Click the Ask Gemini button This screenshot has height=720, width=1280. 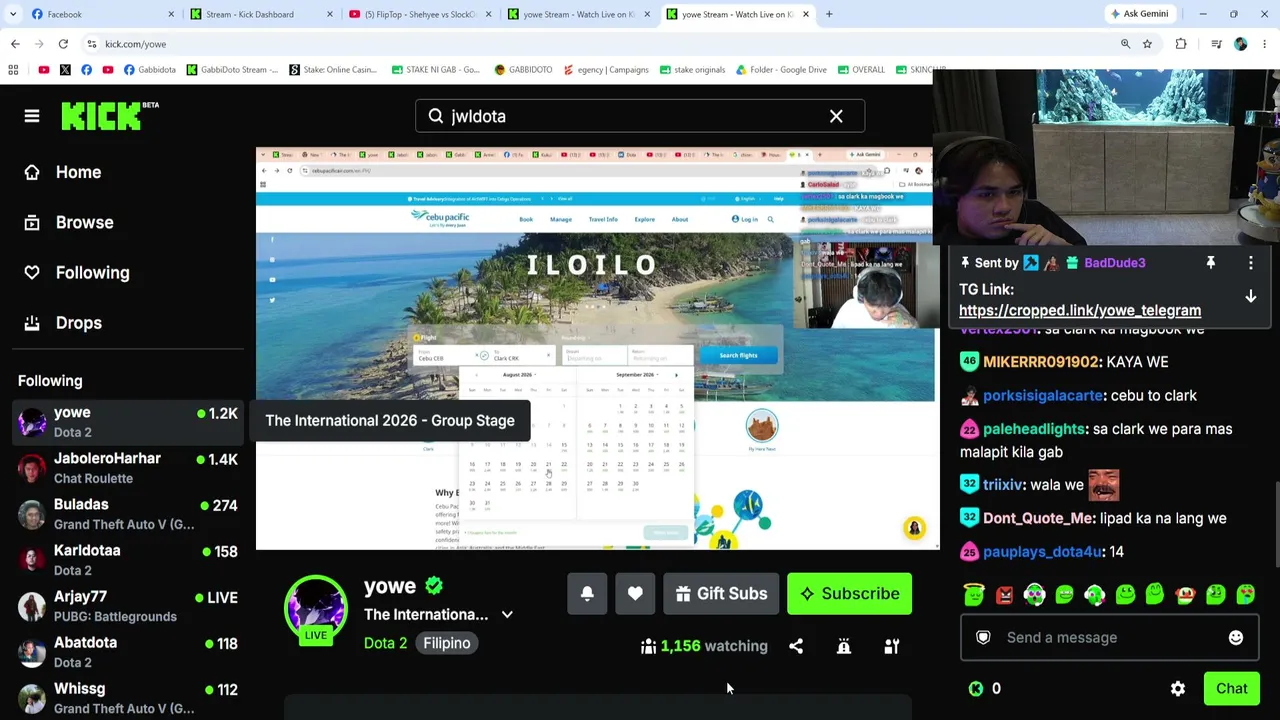click(1139, 14)
